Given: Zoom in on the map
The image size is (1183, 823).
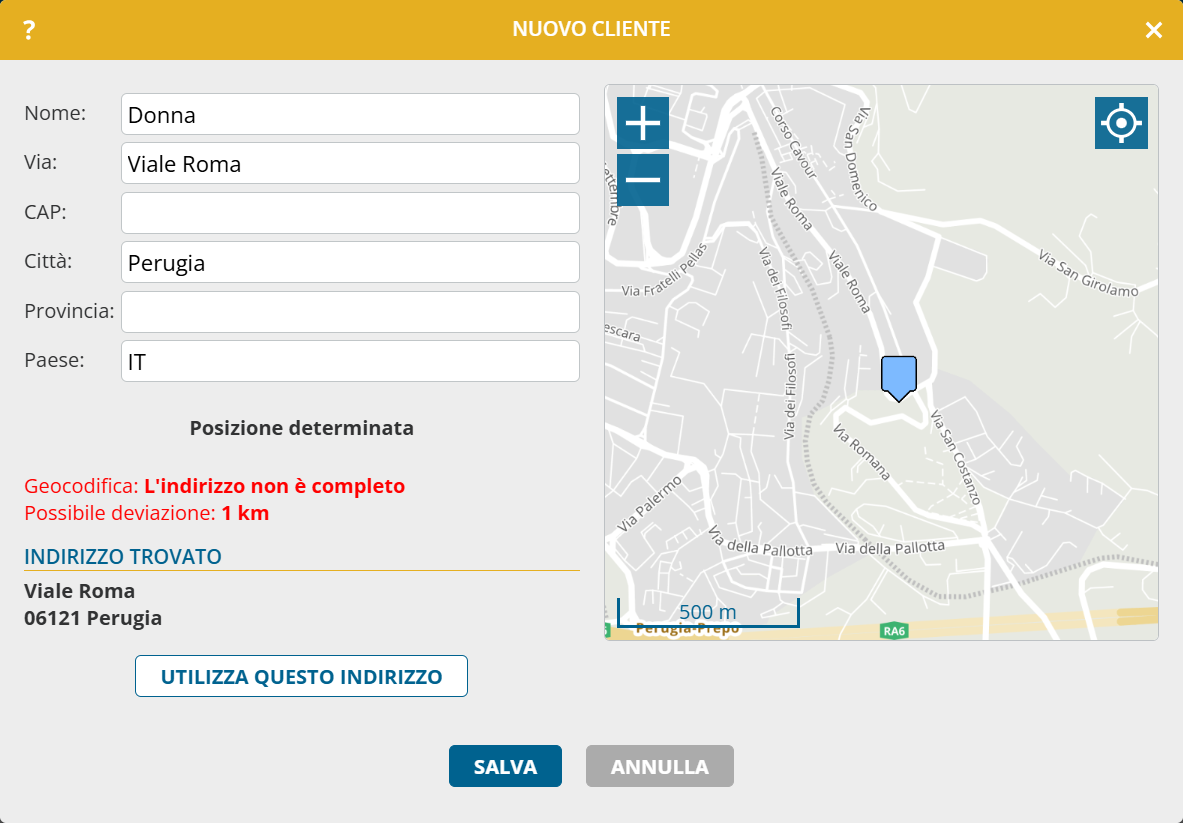Looking at the screenshot, I should tap(642, 124).
